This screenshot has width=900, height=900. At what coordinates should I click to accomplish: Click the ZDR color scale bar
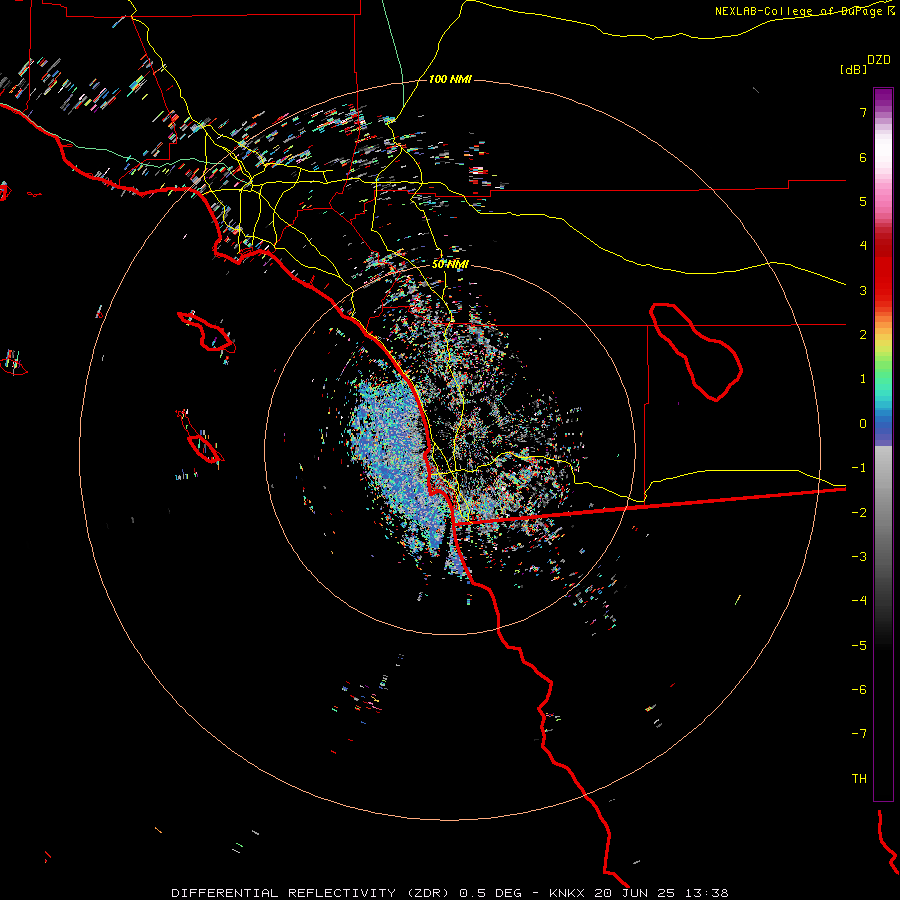pos(883,444)
